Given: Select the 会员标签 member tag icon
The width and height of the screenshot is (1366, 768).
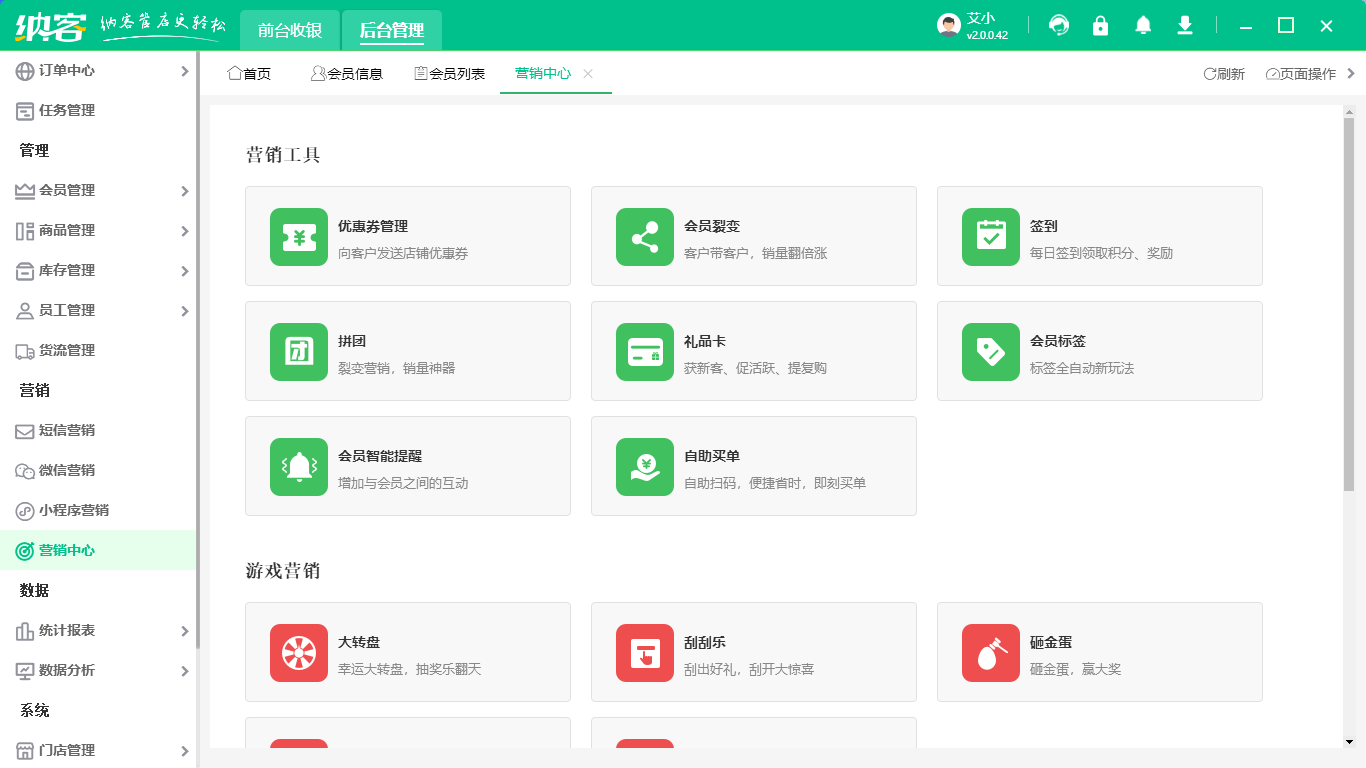Looking at the screenshot, I should pyautogui.click(x=990, y=351).
